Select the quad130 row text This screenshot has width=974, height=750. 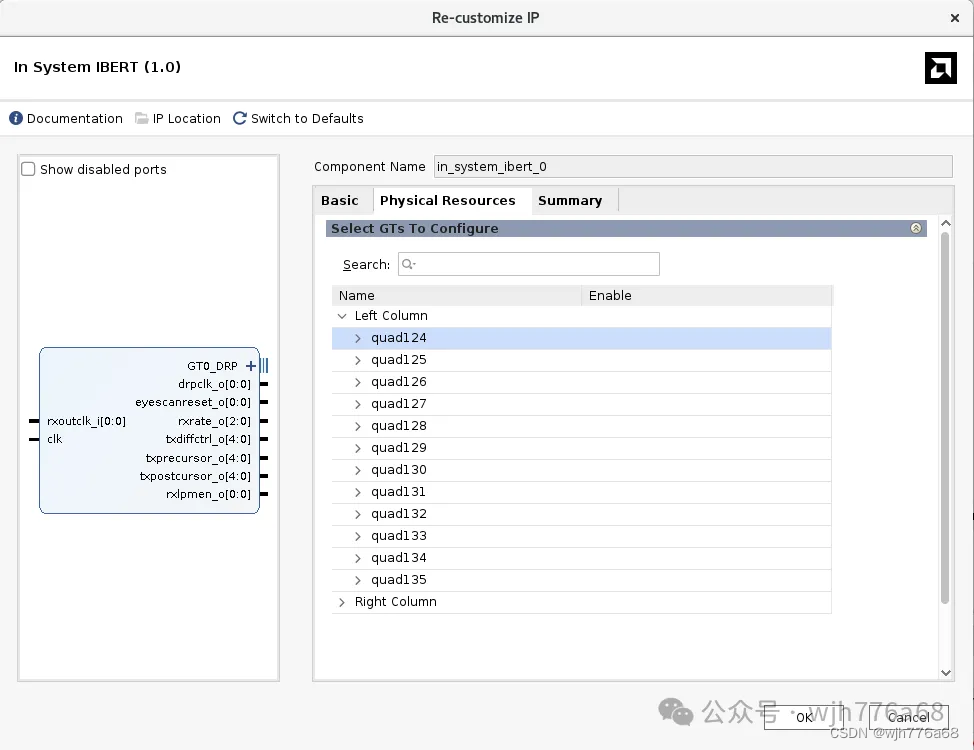click(x=399, y=470)
